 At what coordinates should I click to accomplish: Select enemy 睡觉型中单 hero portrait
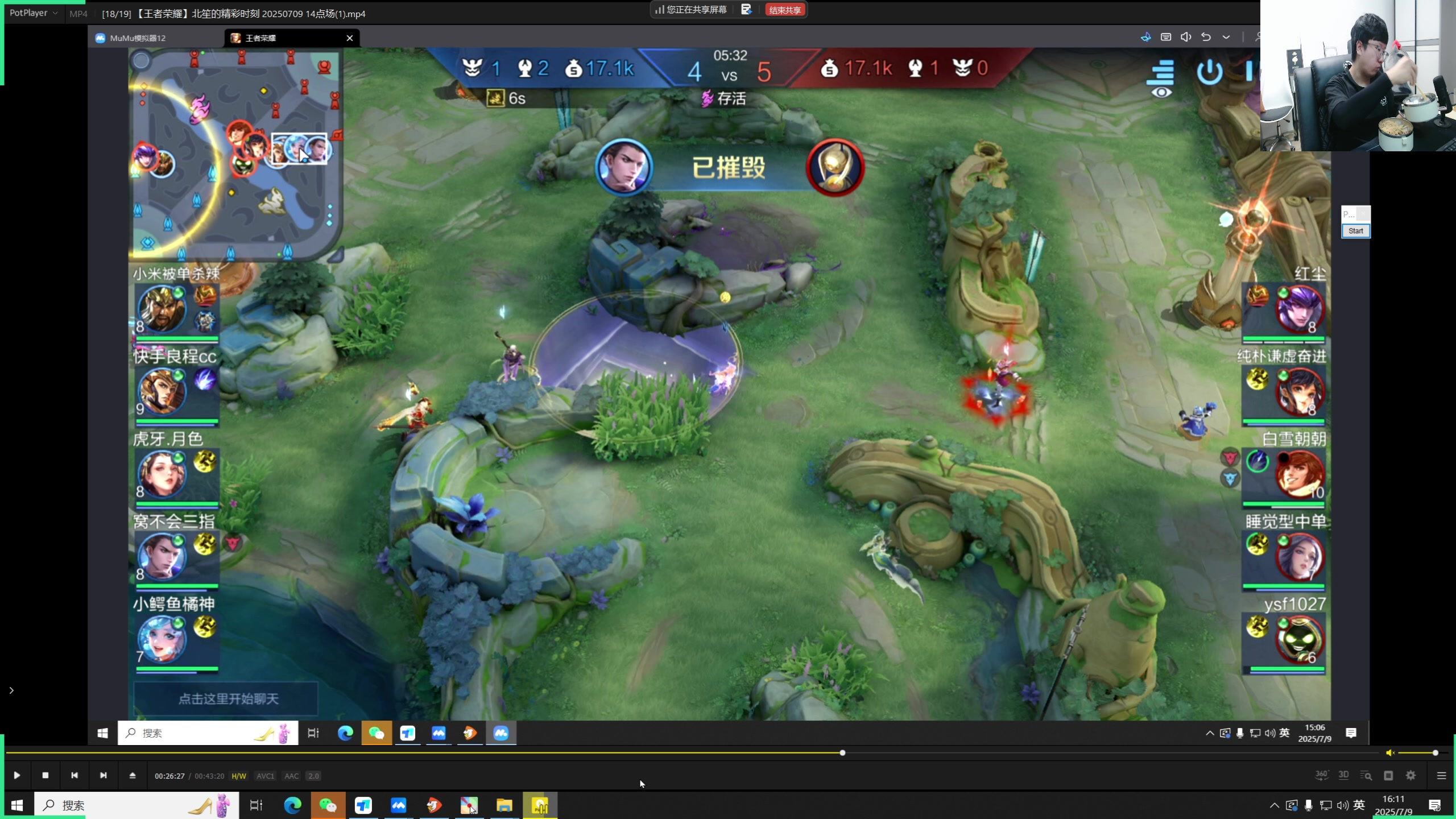click(x=1300, y=556)
